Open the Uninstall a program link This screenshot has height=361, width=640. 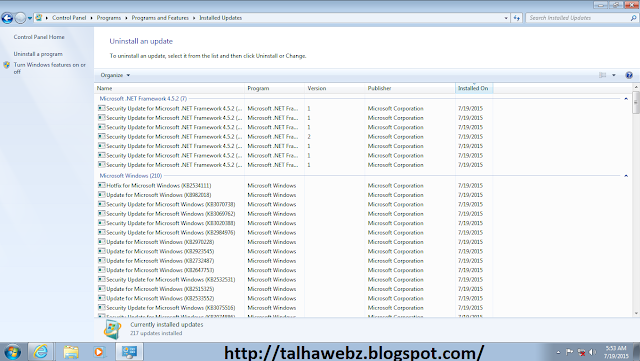(38, 54)
